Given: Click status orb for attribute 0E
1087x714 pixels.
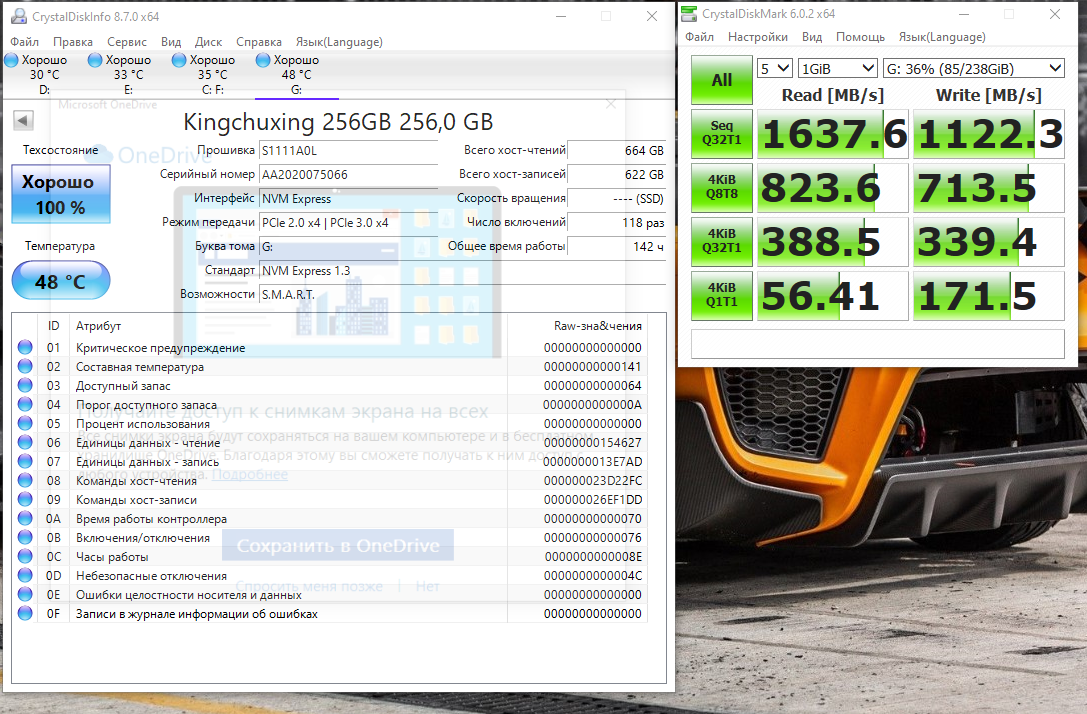Looking at the screenshot, I should [25, 594].
